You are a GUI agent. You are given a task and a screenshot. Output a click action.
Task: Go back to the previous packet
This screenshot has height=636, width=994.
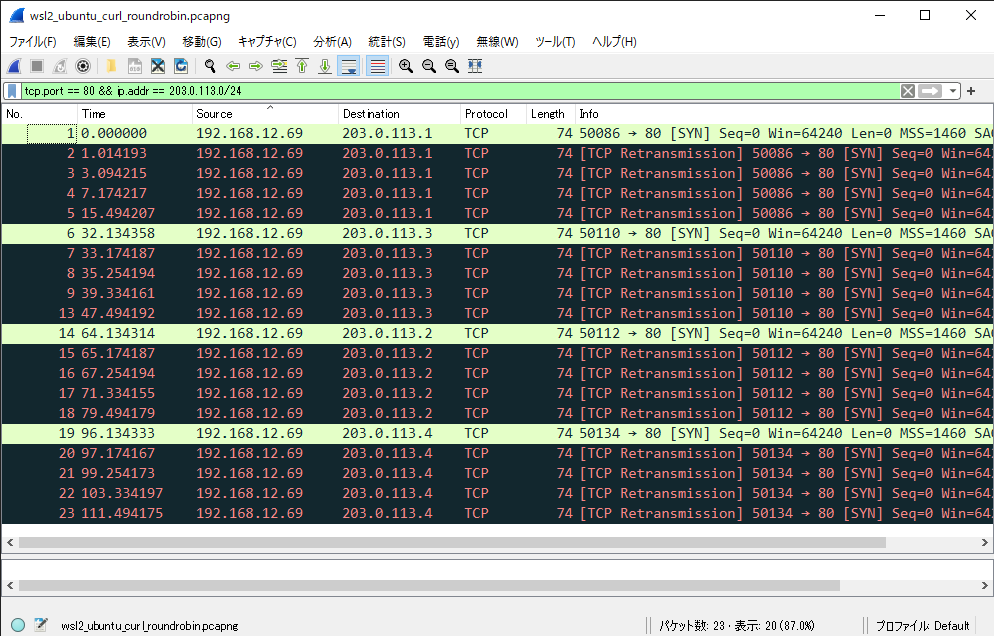pos(233,66)
